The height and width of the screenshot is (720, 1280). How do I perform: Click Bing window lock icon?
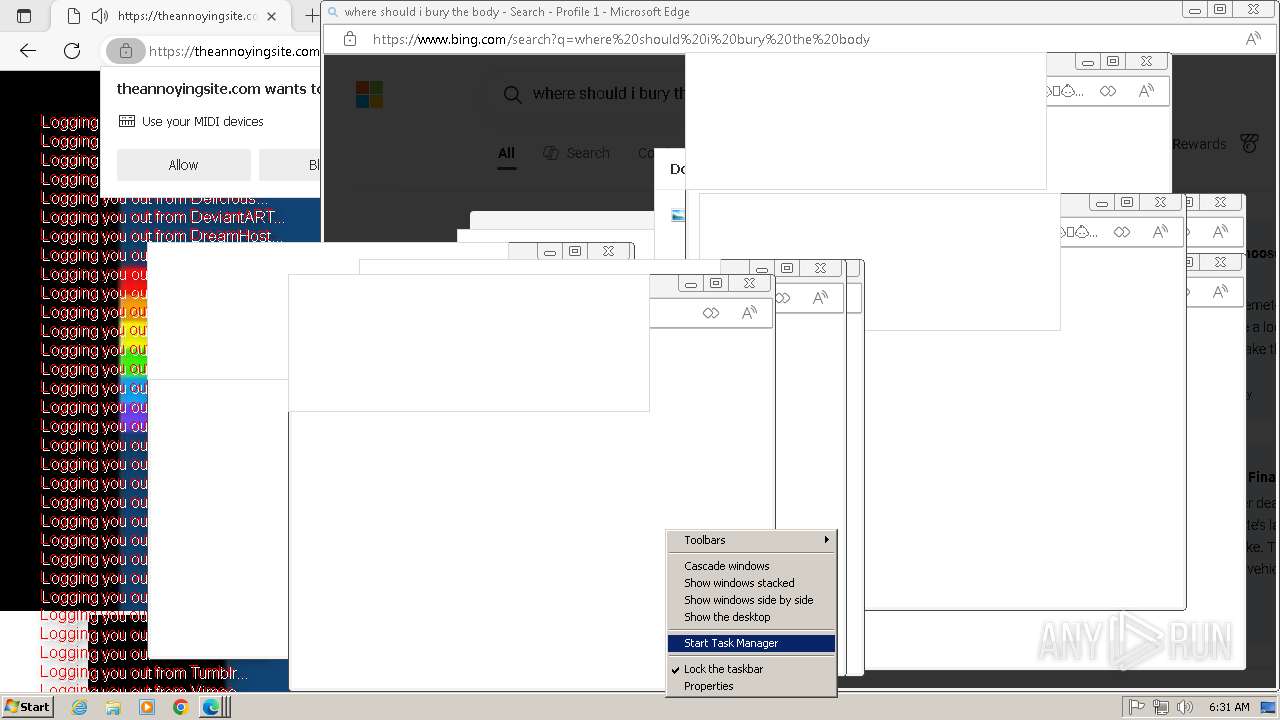350,39
